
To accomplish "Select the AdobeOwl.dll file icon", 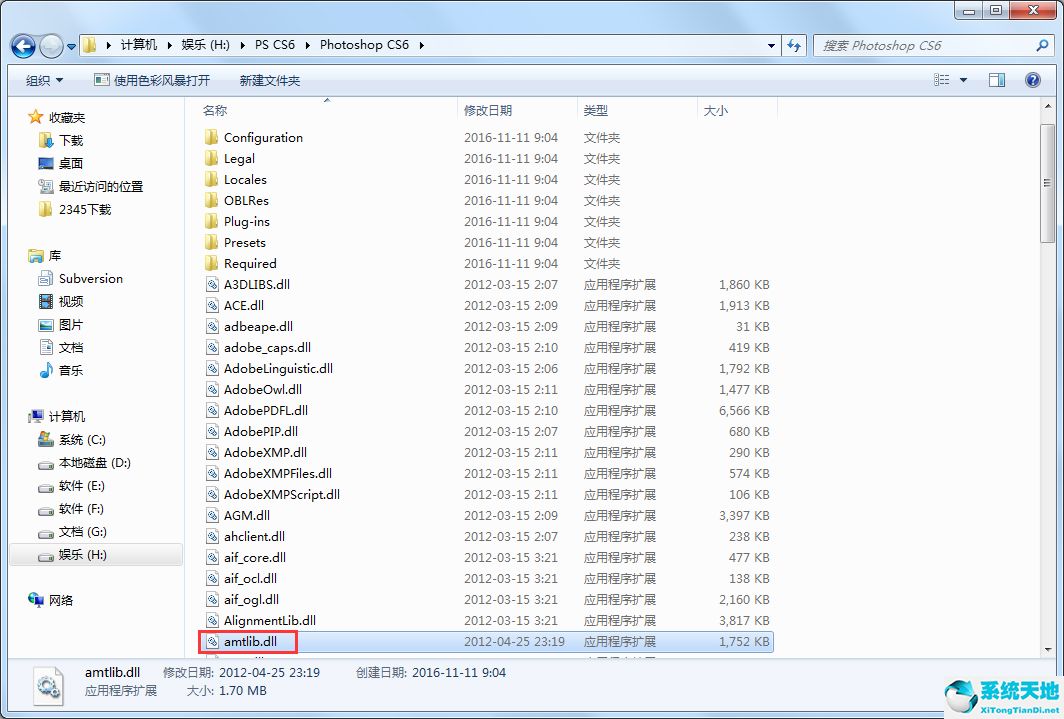I will pyautogui.click(x=212, y=390).
